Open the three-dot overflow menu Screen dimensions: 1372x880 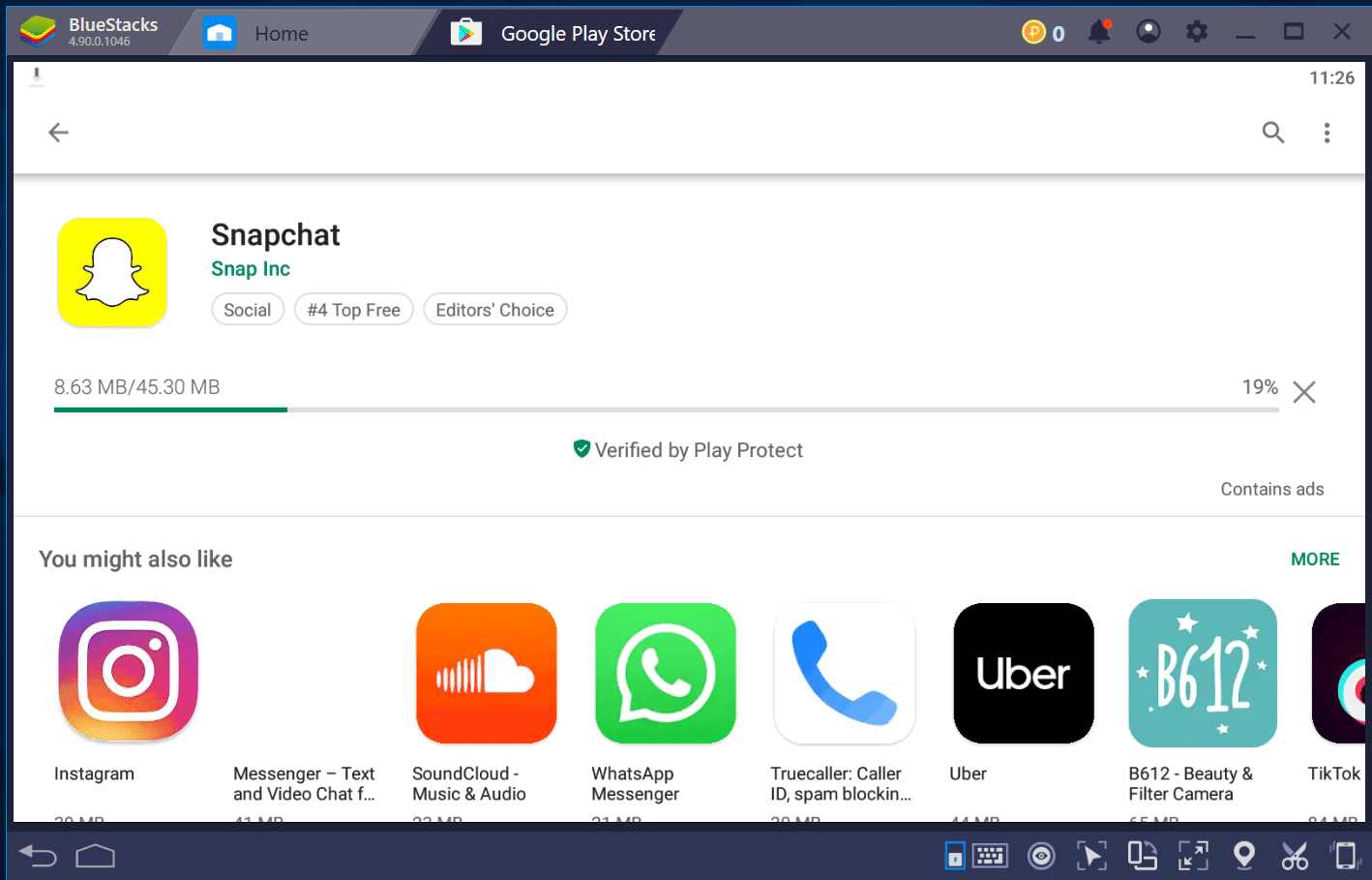point(1327,133)
